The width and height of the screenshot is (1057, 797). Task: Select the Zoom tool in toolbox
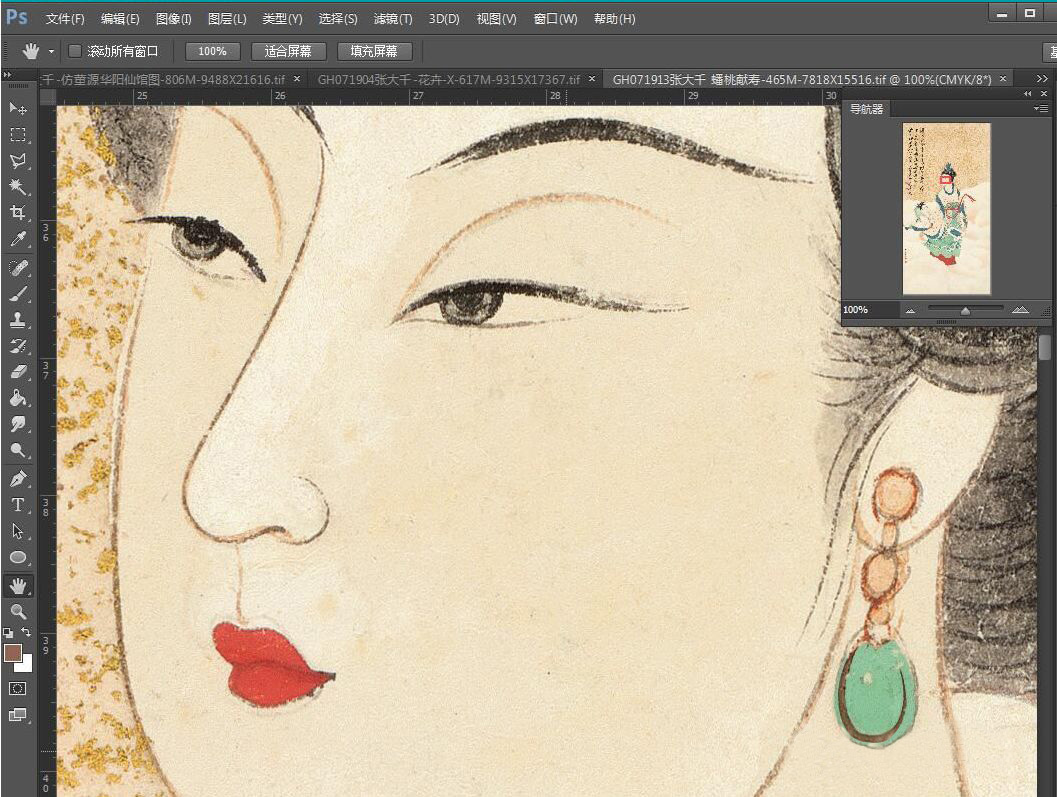pyautogui.click(x=18, y=612)
